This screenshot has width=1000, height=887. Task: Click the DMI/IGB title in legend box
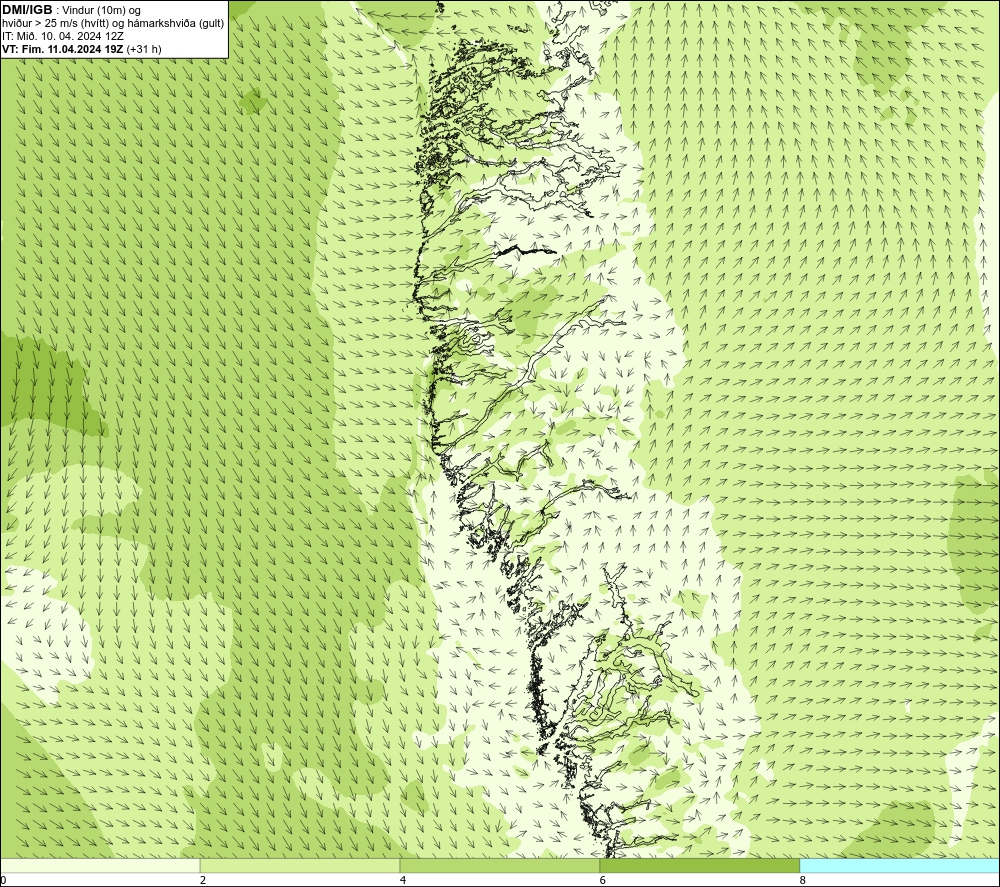tap(27, 10)
